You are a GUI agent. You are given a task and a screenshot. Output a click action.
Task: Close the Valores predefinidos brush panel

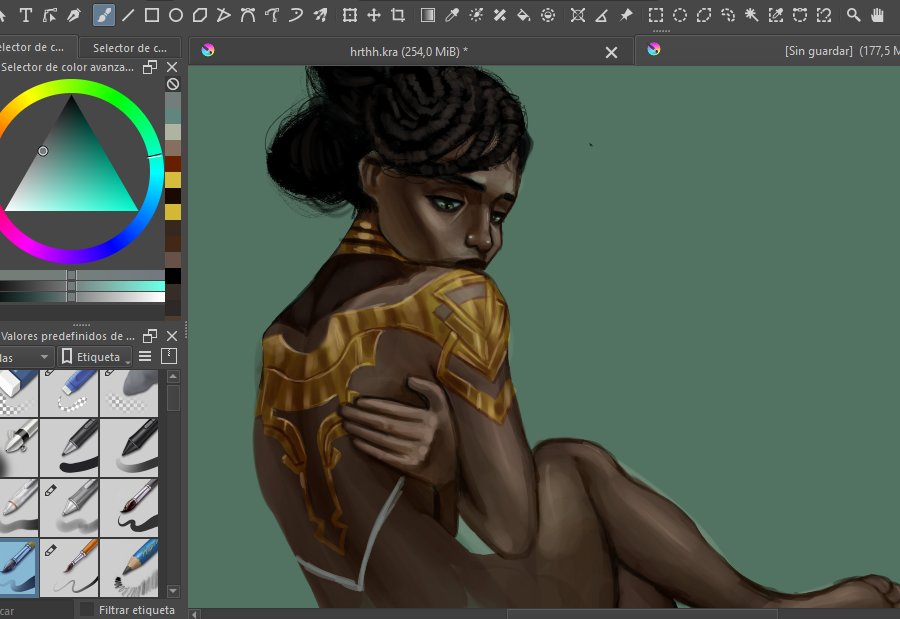click(172, 336)
